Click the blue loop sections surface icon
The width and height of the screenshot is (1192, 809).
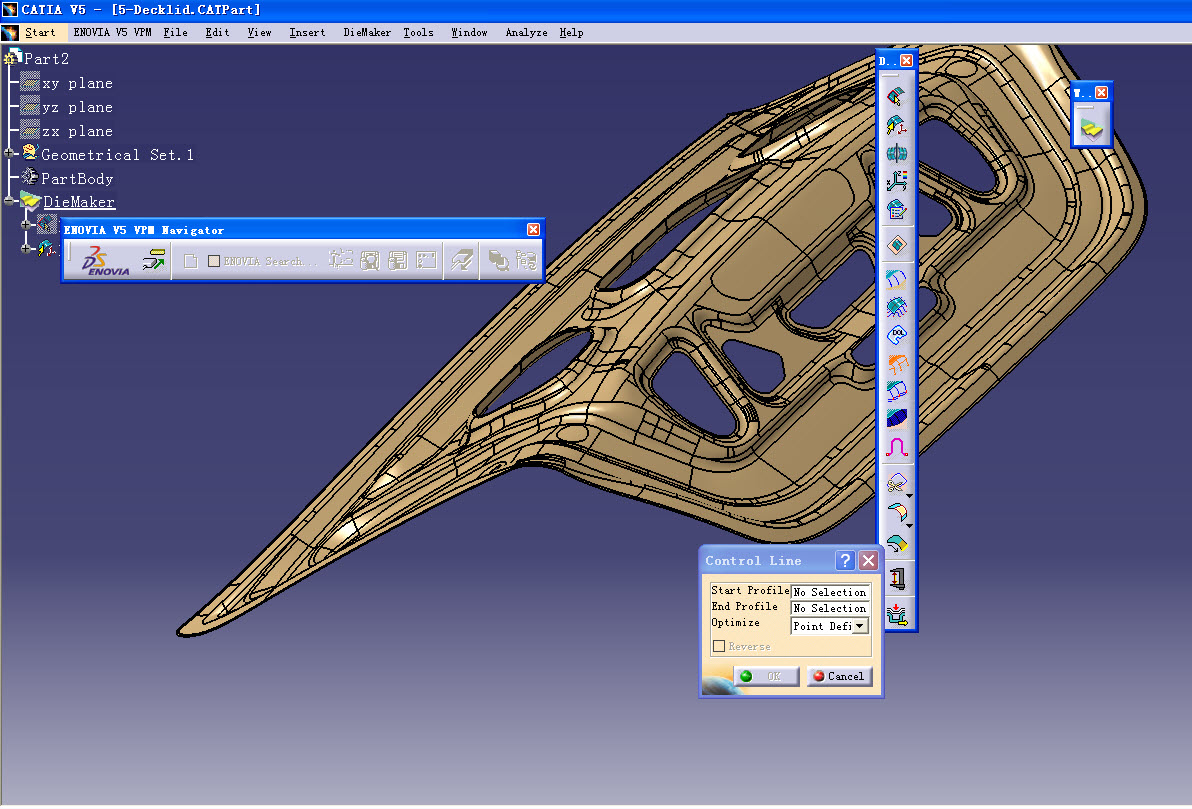(x=897, y=391)
